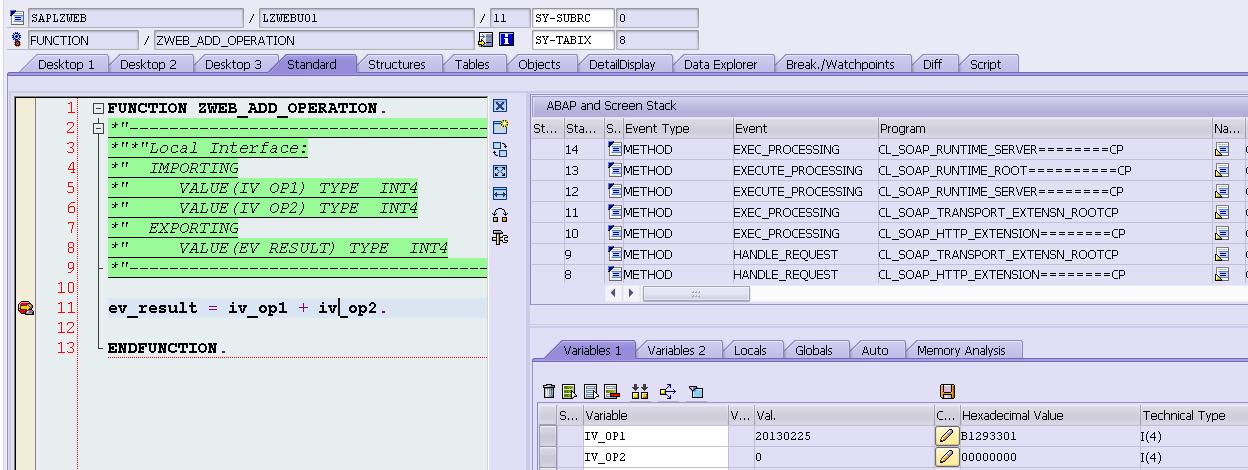Open the Memory Analysis tab
This screenshot has height=470, width=1248.
[961, 350]
